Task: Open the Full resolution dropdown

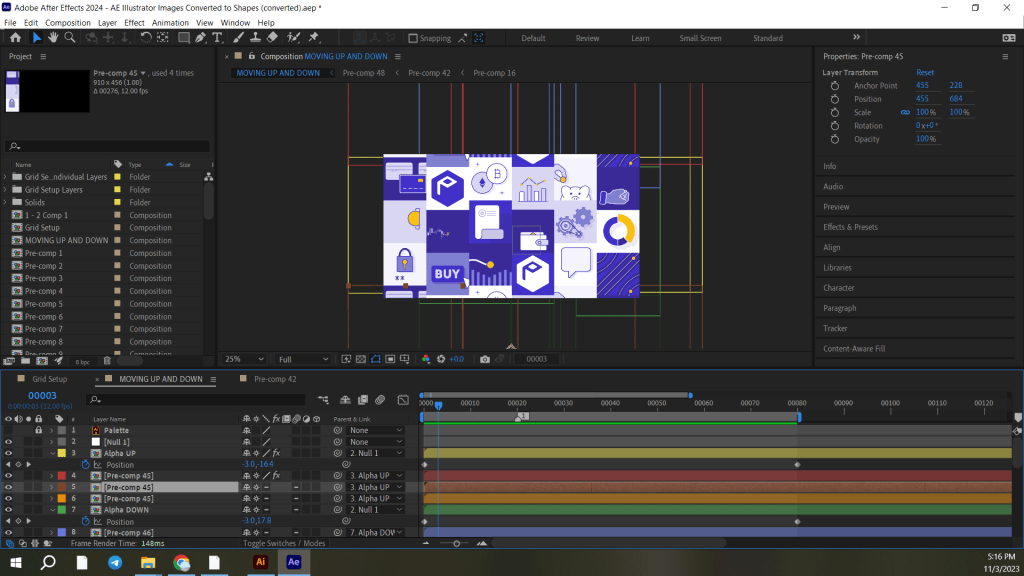Action: click(303, 359)
